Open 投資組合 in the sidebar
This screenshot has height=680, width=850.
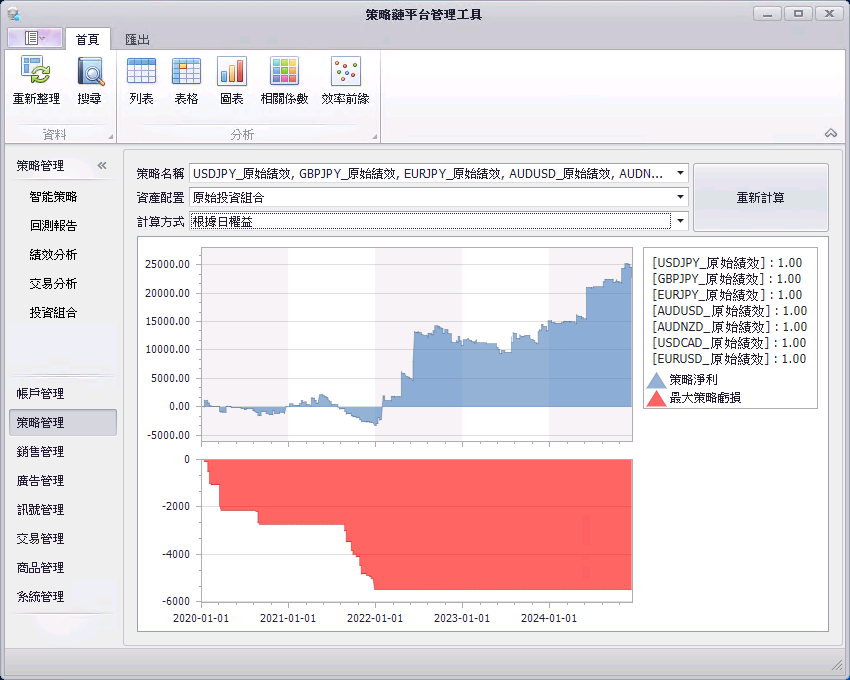point(53,312)
